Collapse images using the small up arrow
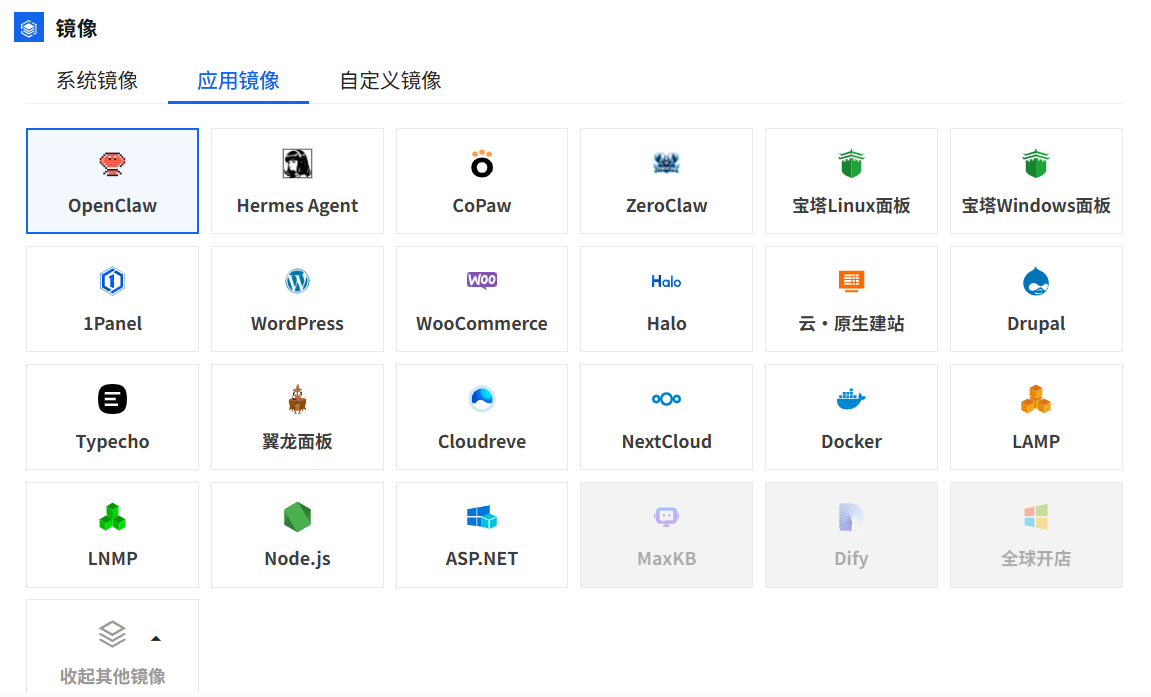The width and height of the screenshot is (1151, 697). 156,638
